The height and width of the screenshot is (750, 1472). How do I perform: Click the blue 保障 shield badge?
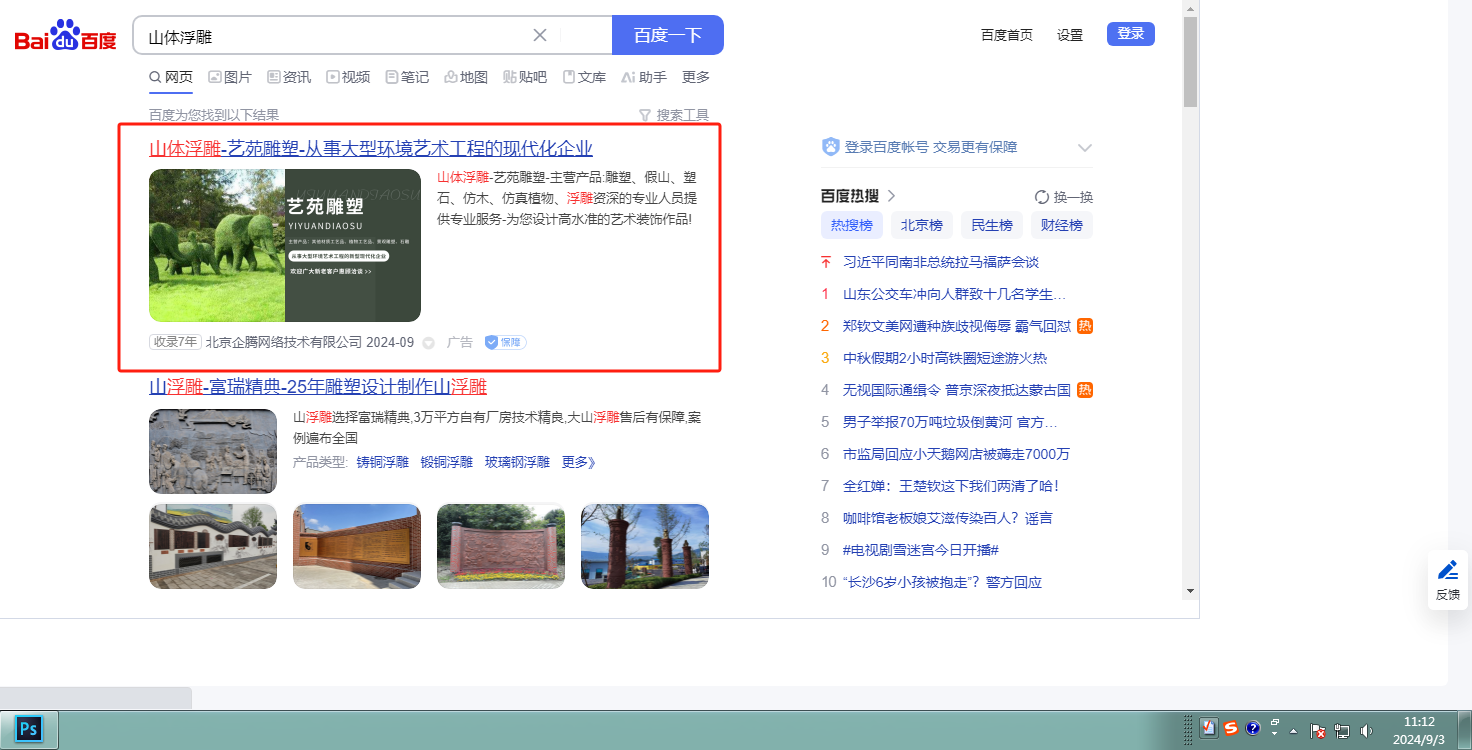tap(506, 342)
